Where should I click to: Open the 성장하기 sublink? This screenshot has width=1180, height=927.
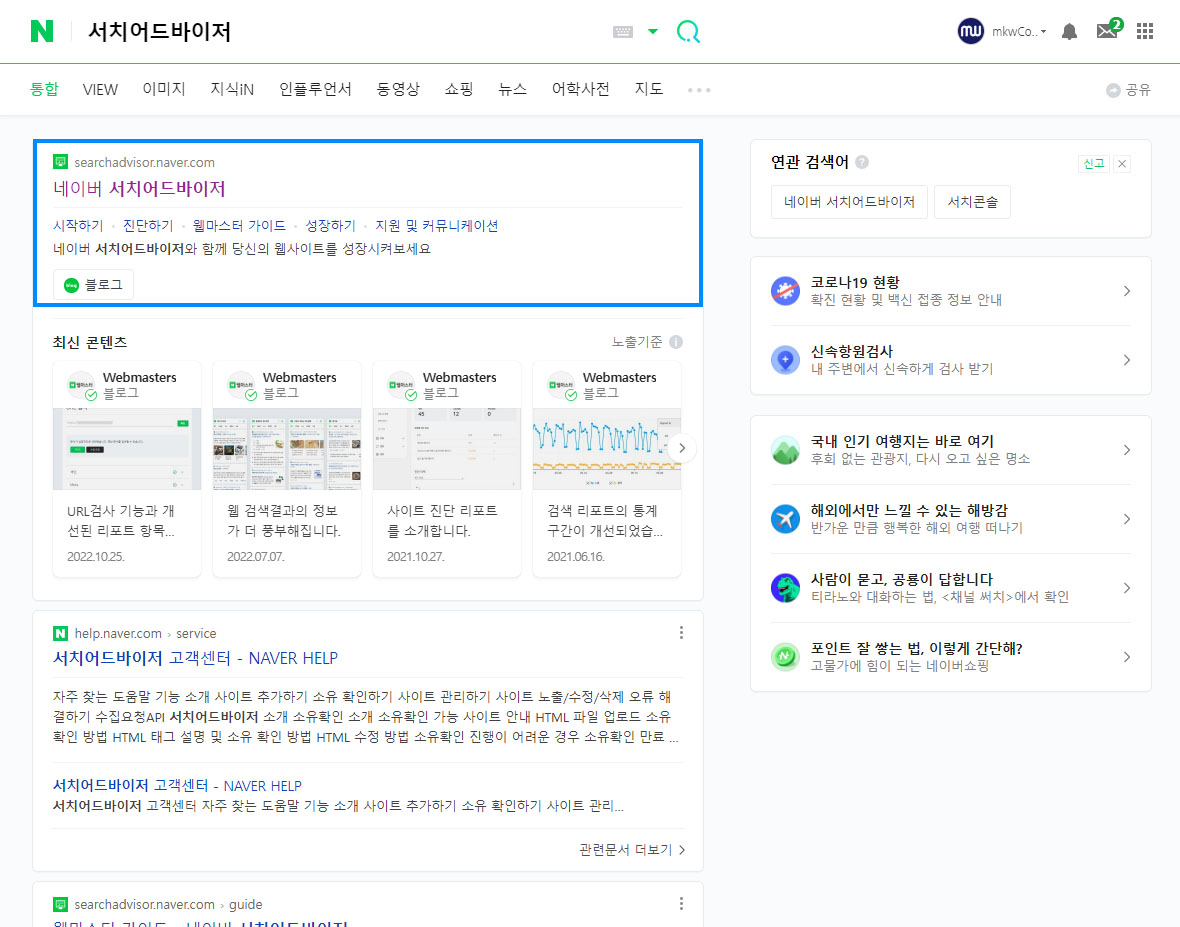tap(330, 226)
